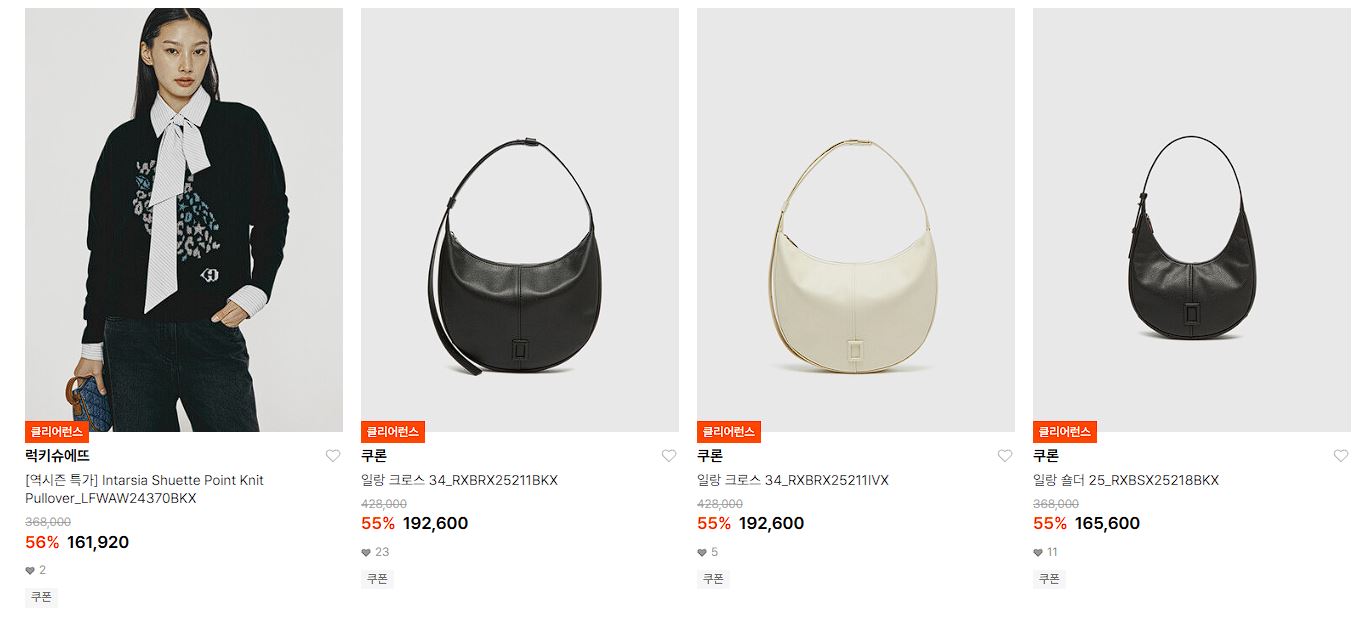Click the 럭키슈에뜨 brand name
Screen dimensions: 1361x617
point(57,456)
